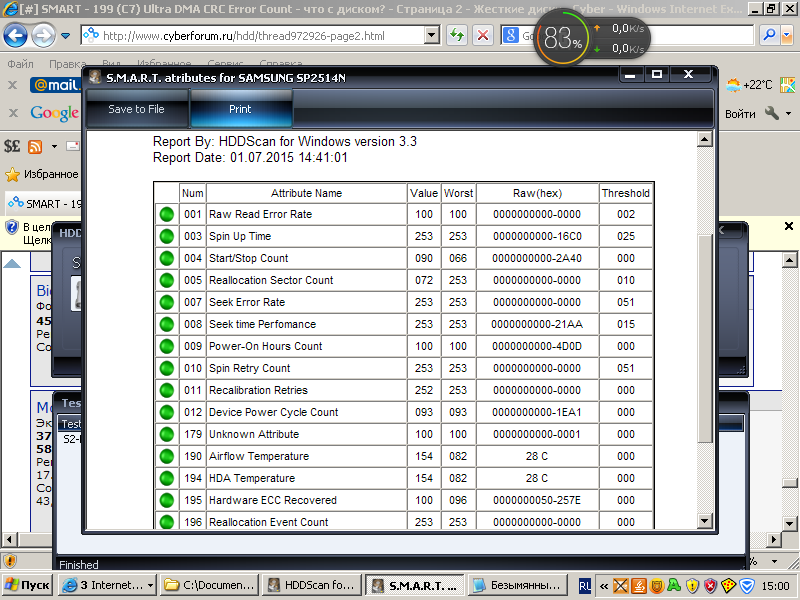Click the Print button in SMART window

click(240, 109)
